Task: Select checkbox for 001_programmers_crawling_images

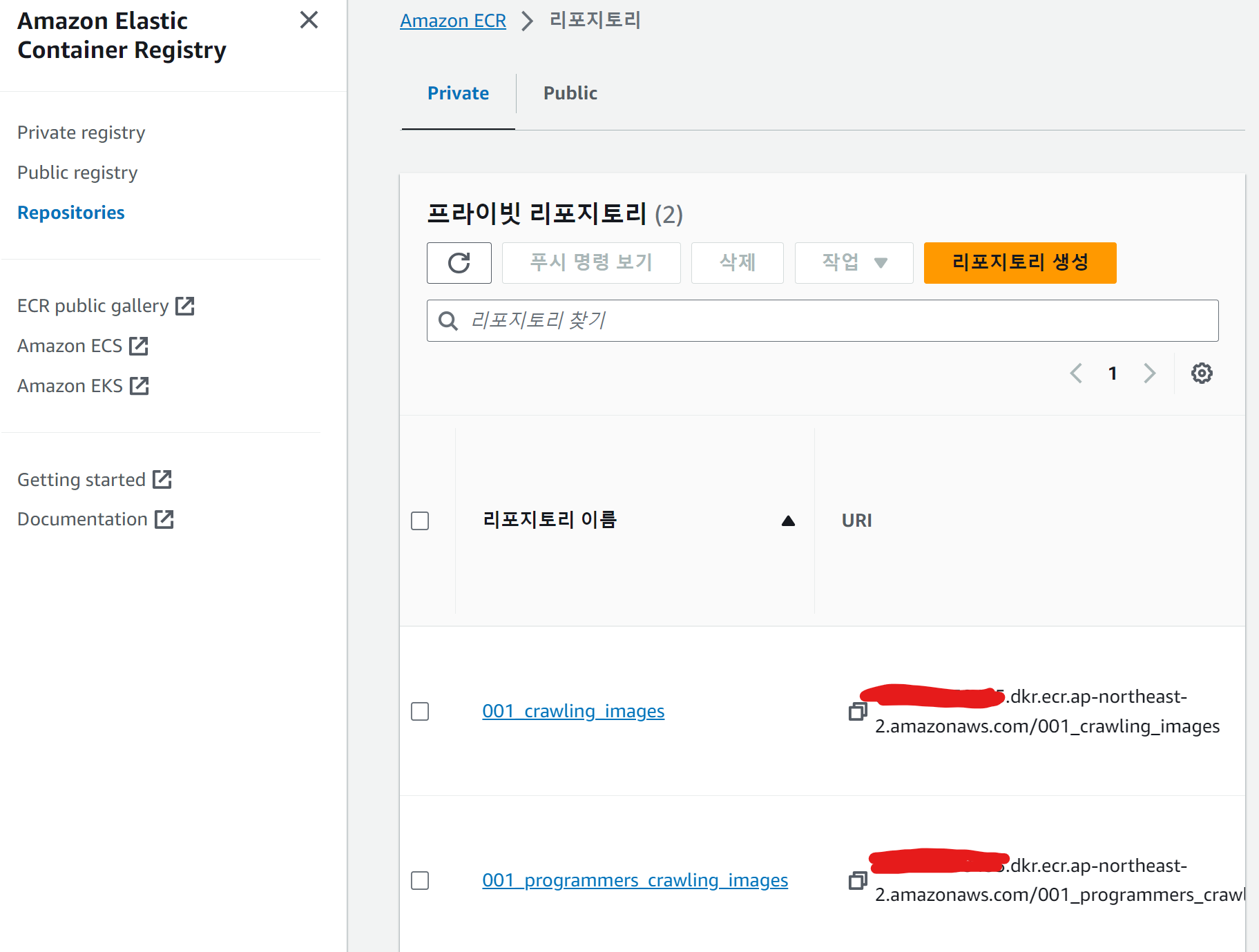Action: coord(420,880)
